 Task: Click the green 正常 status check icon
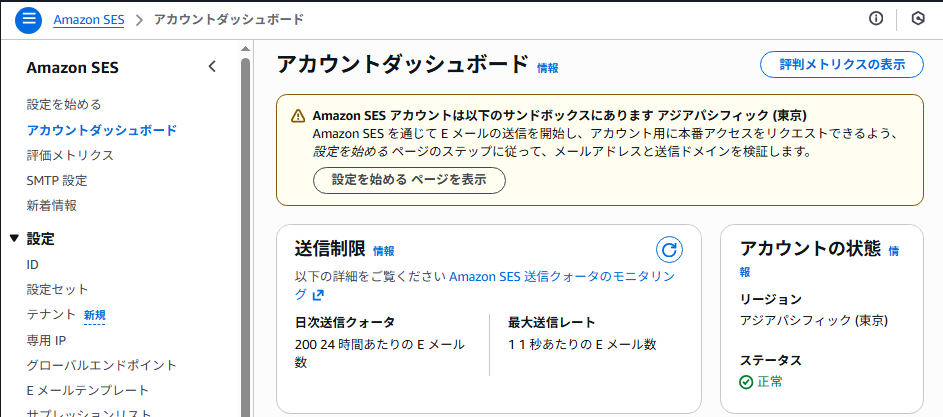tap(746, 381)
